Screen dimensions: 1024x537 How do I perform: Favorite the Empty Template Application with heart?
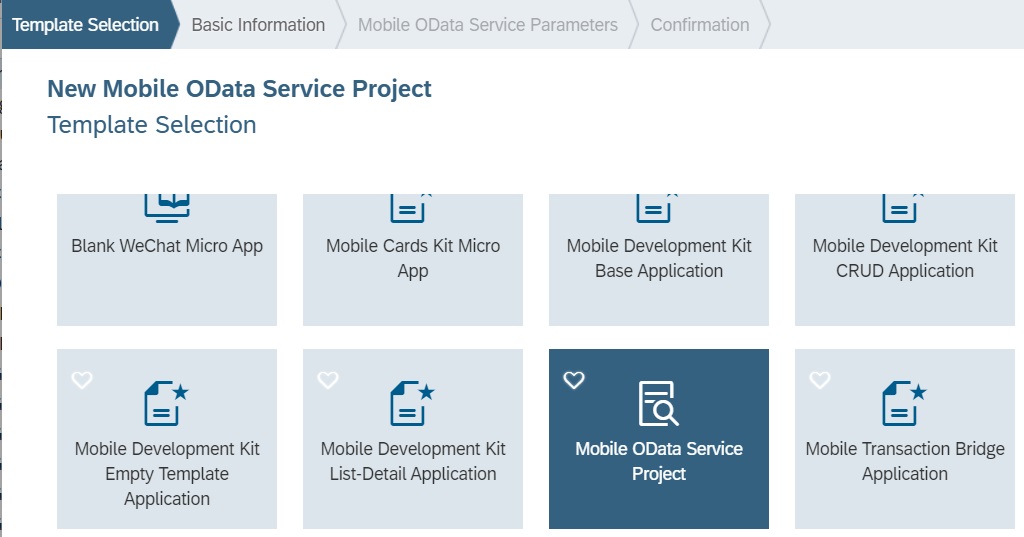point(82,380)
